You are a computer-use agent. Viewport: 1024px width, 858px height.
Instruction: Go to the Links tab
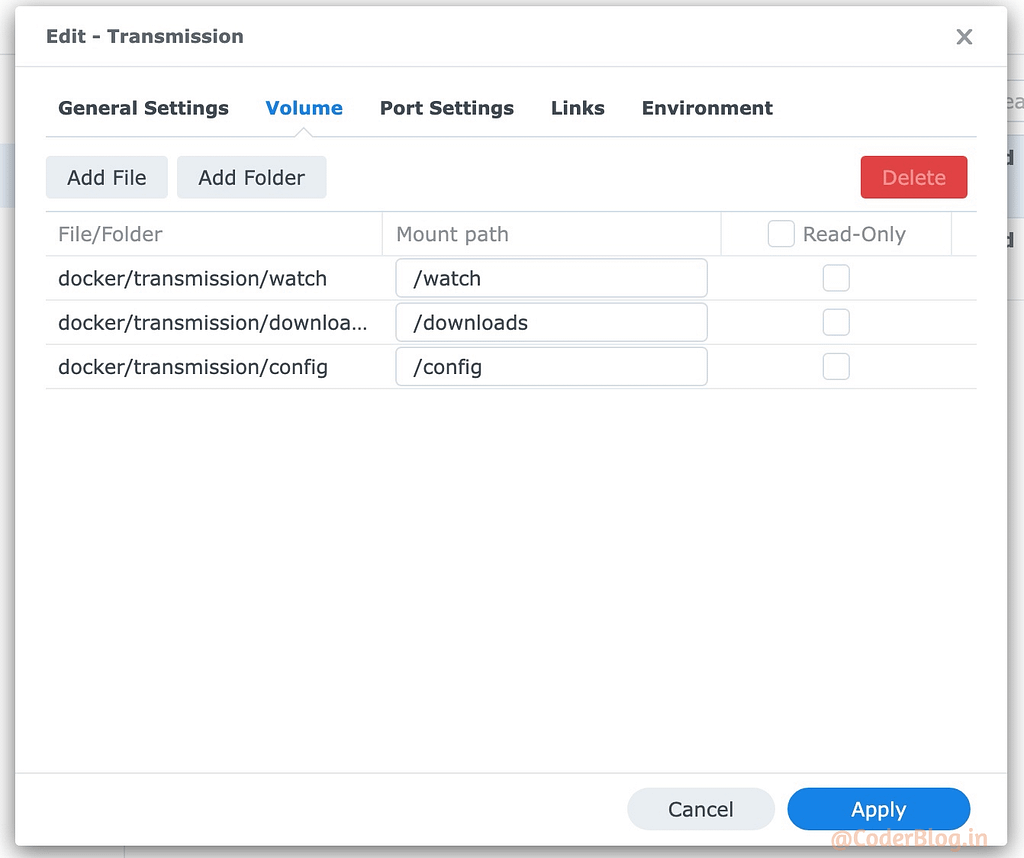point(577,108)
